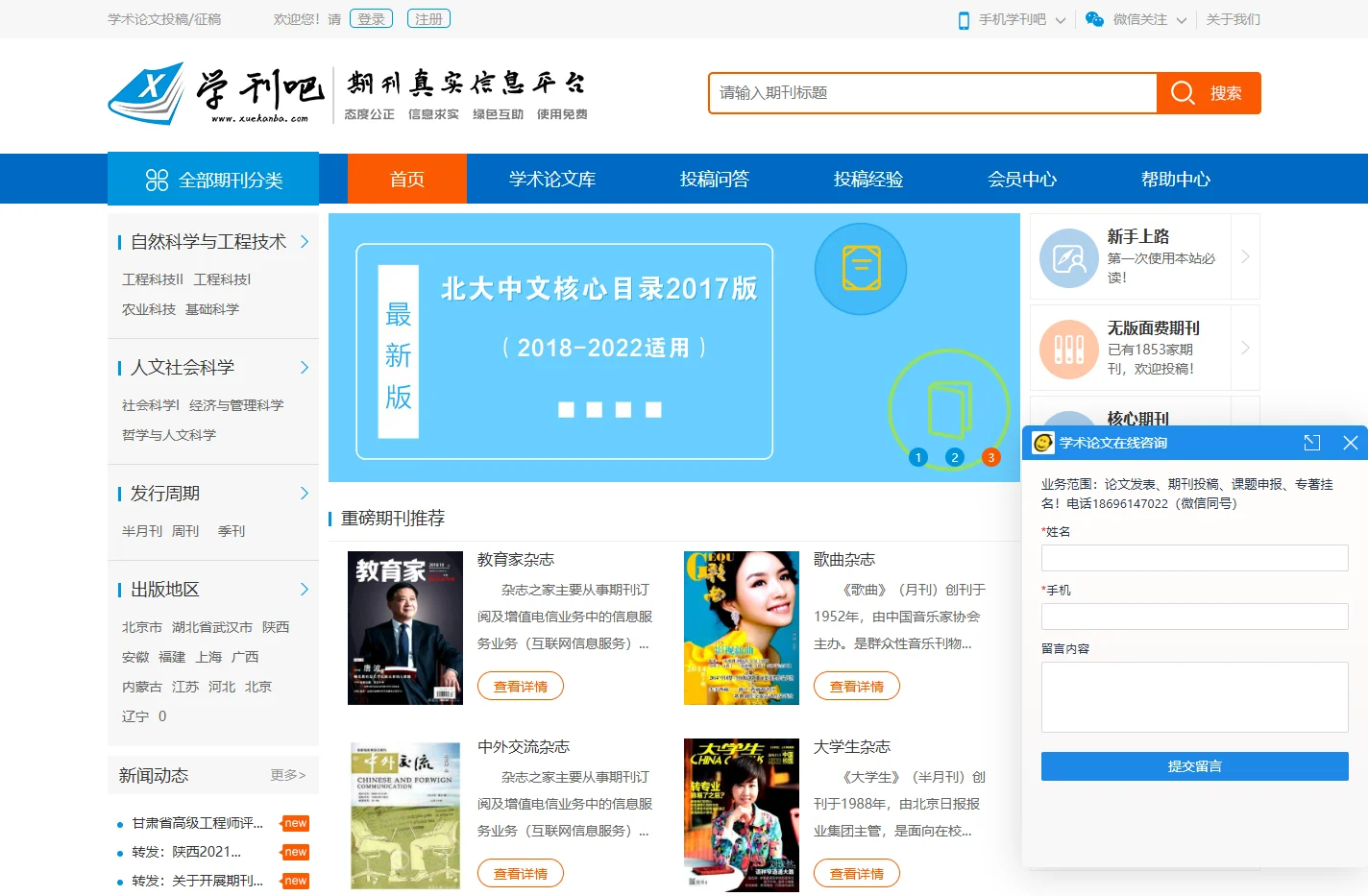Open the 首页 tab
The width and height of the screenshot is (1368, 896).
[407, 179]
